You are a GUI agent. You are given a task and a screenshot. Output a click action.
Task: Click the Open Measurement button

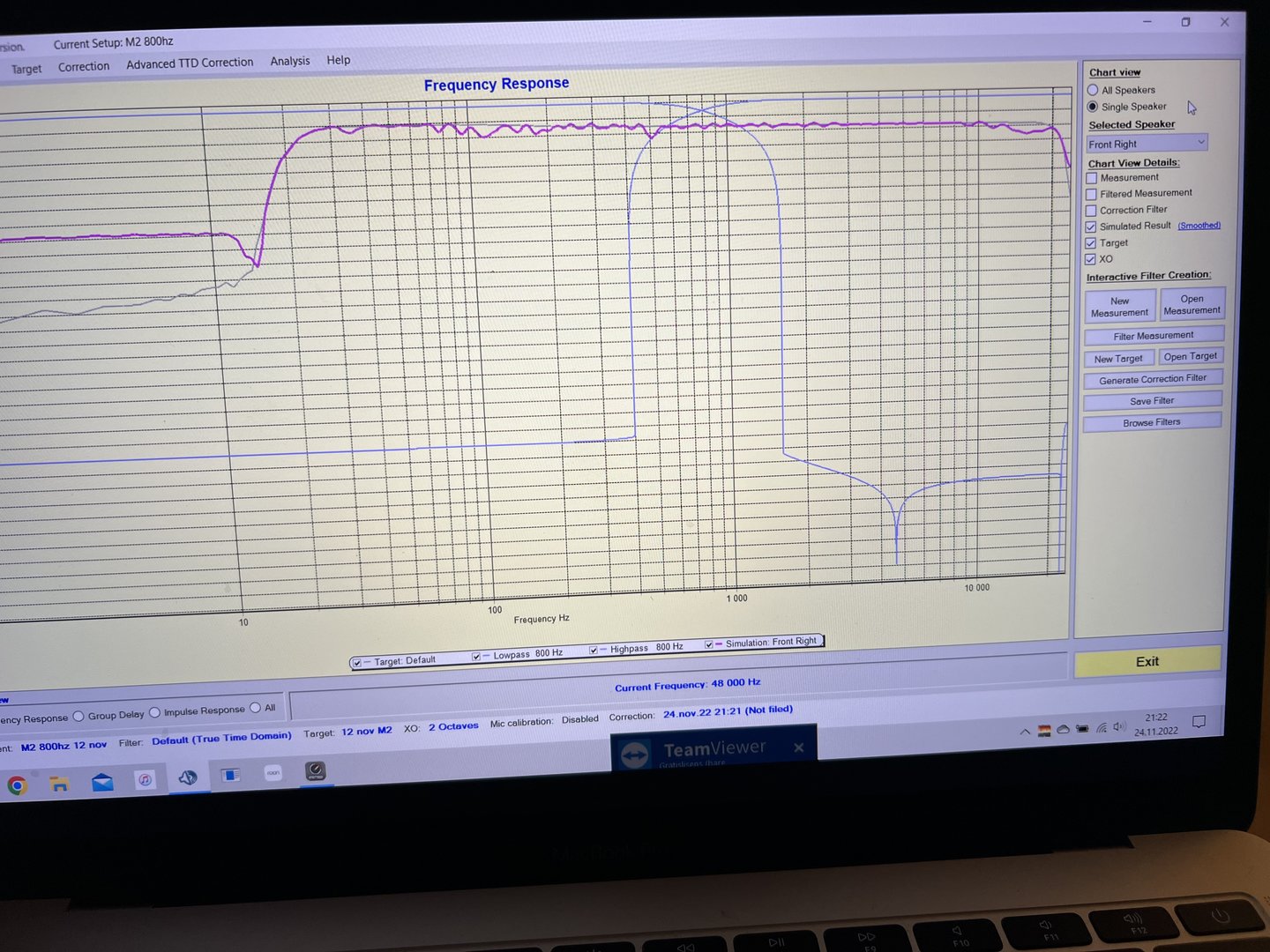click(1192, 304)
